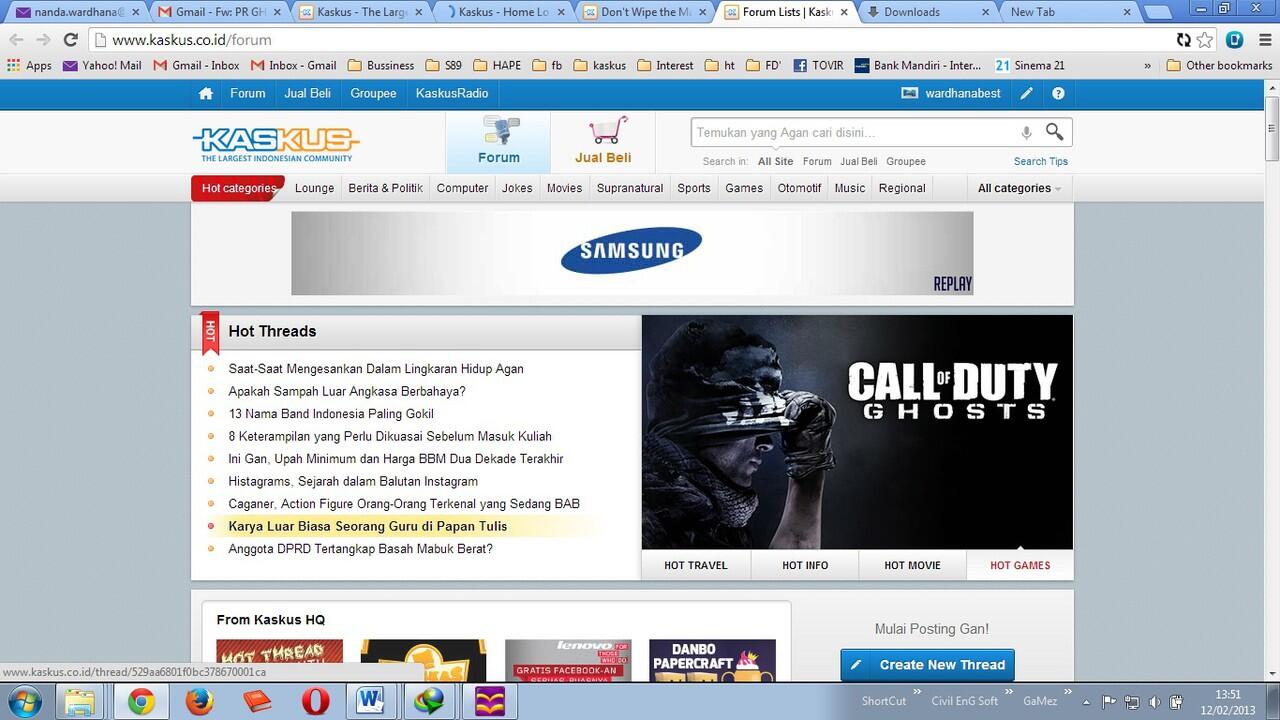The image size is (1280, 720).
Task: Show hidden system tray icons arrow
Action: point(1086,702)
